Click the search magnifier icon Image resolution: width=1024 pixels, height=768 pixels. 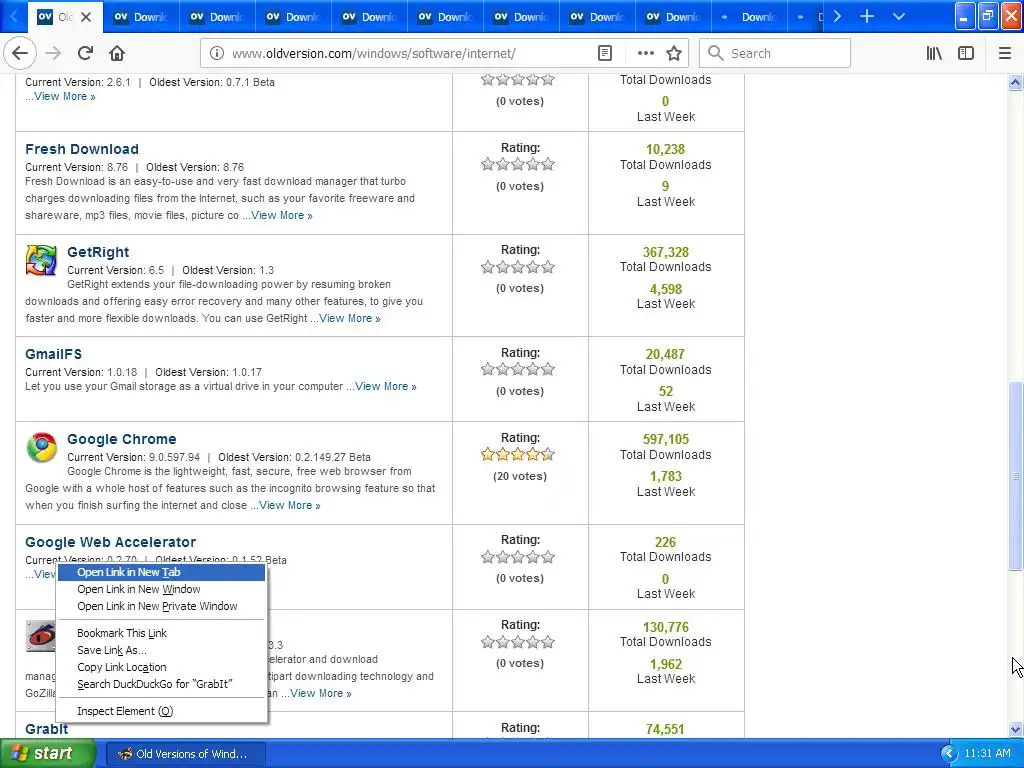716,54
